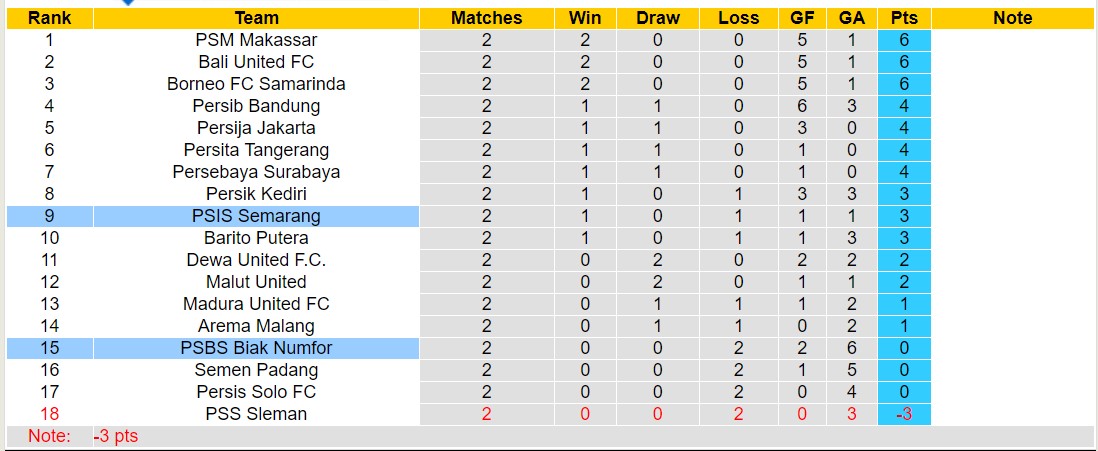Viewport: 1098px width, 451px height.
Task: Click PSS Sleman in the last row
Action: click(256, 414)
